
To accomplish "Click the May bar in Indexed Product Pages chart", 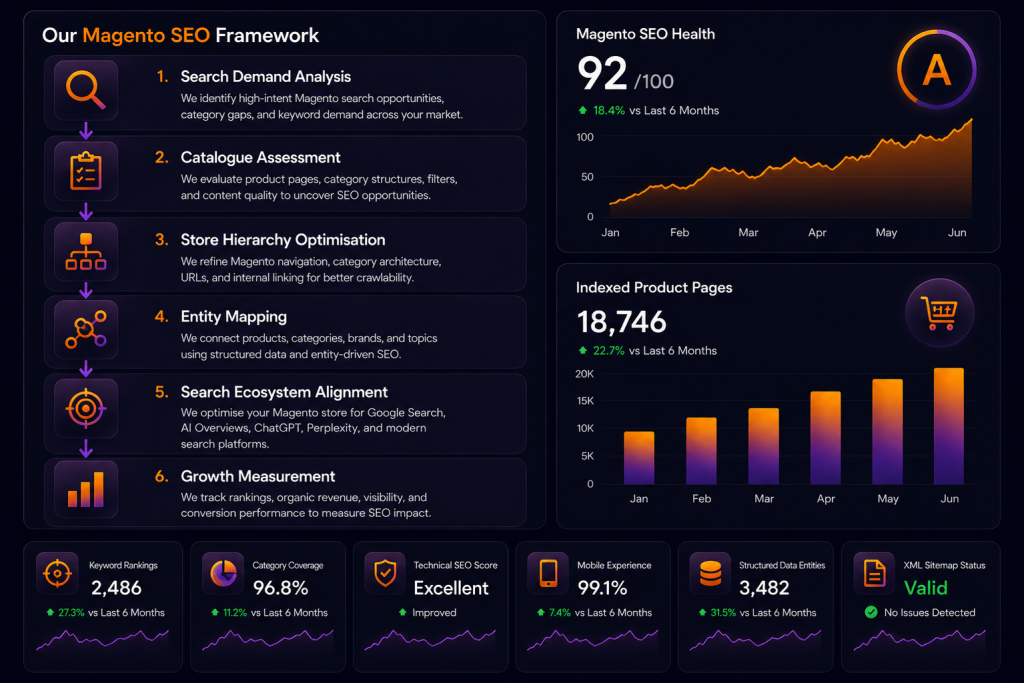I will coord(888,432).
